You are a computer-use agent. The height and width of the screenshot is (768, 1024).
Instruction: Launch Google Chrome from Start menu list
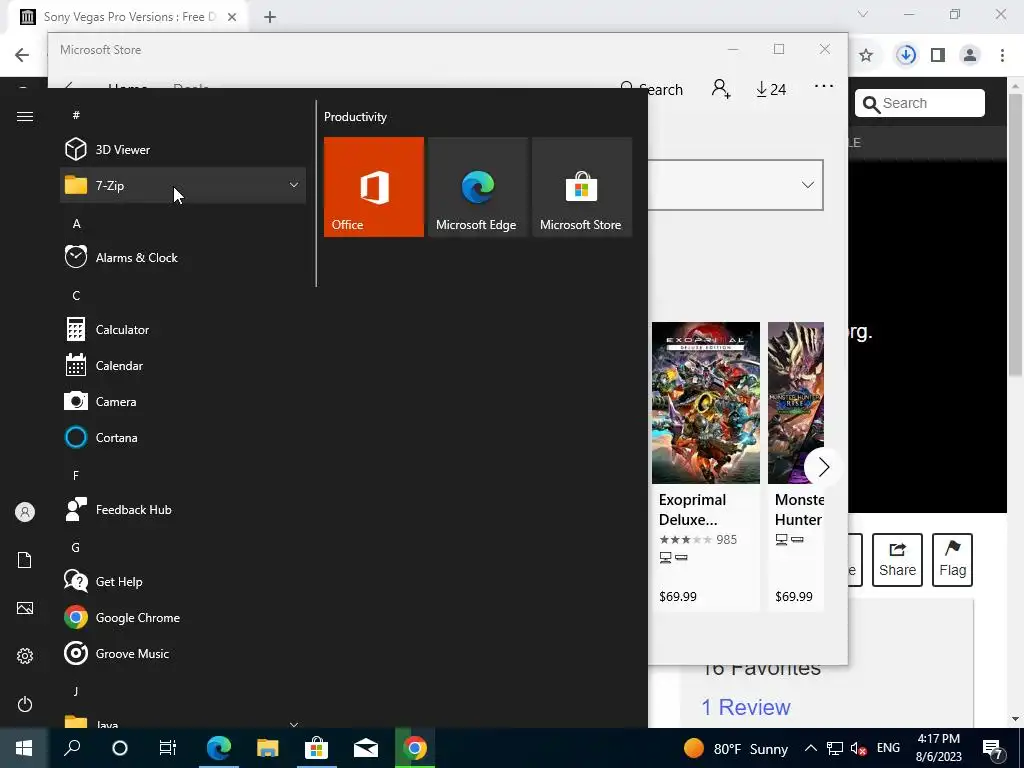(x=183, y=617)
